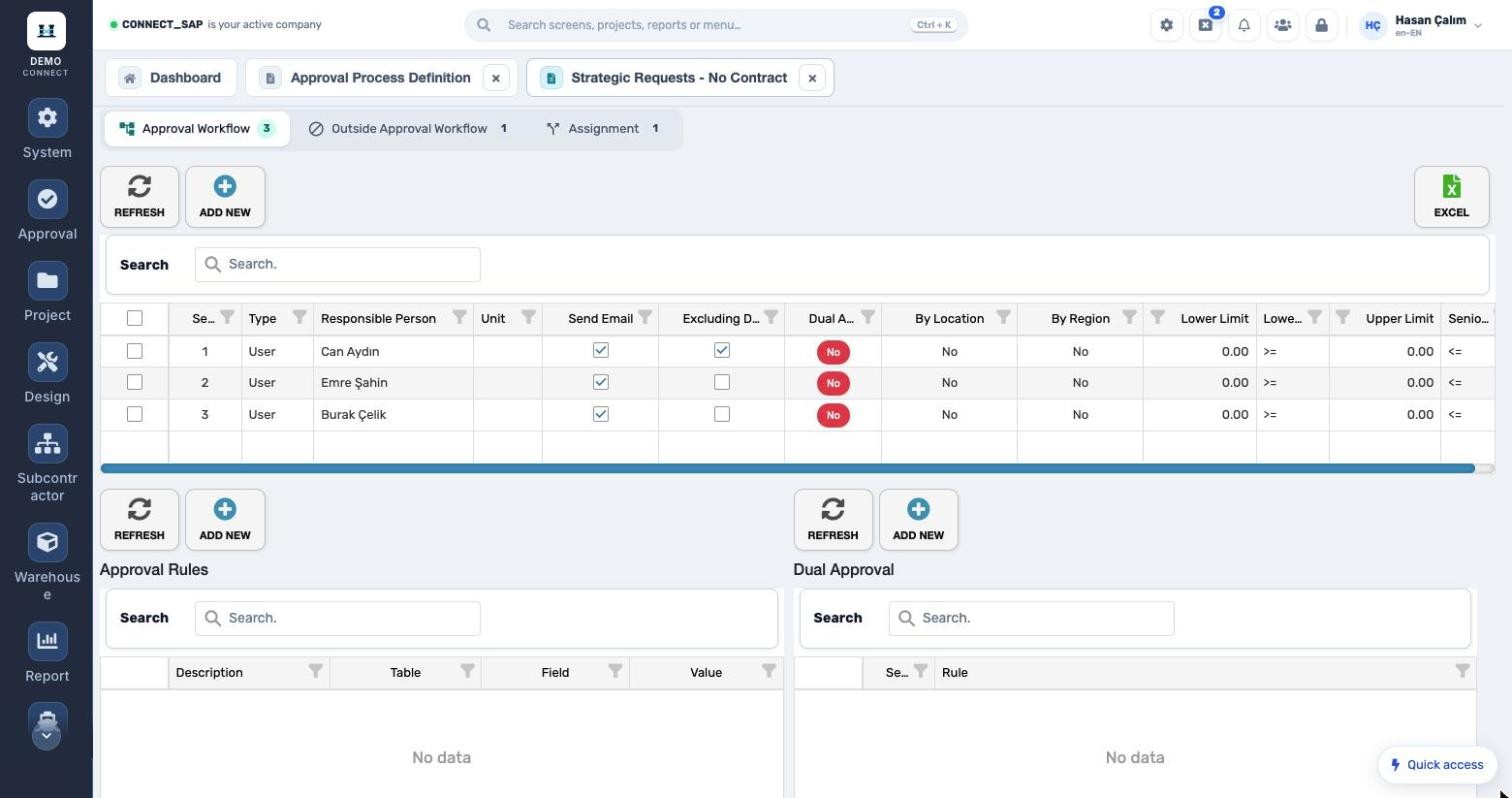
Task: Open filter on Approval Rules Description column
Action: click(x=315, y=671)
